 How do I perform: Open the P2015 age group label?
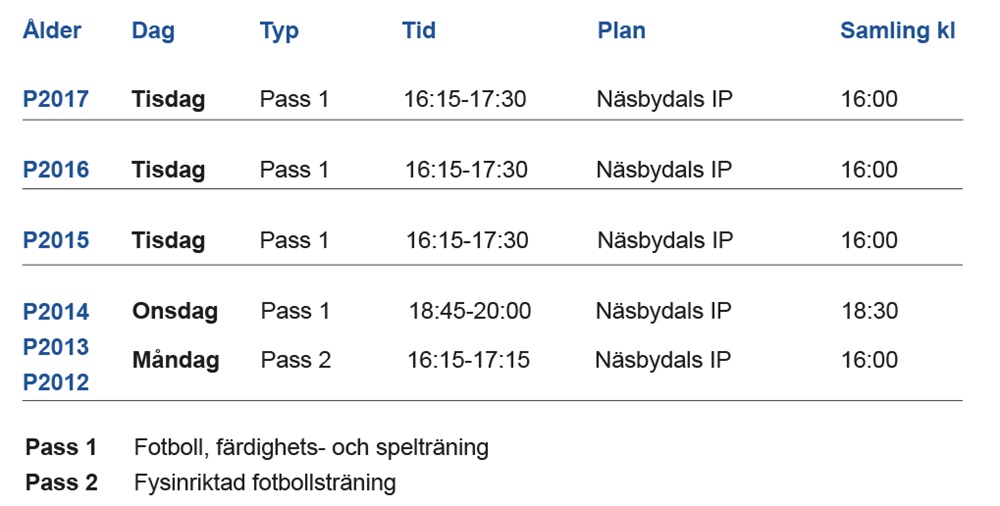[x=56, y=241]
